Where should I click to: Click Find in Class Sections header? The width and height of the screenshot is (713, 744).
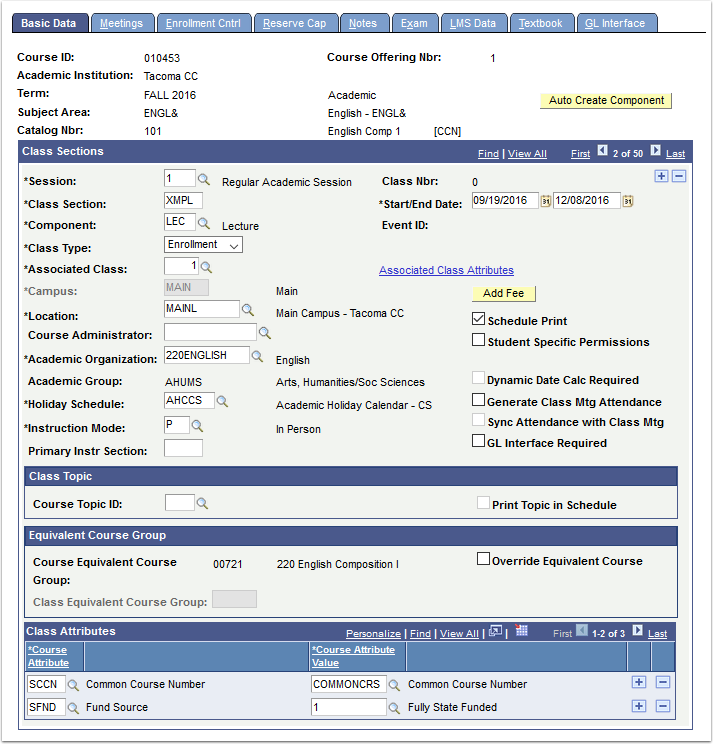488,154
